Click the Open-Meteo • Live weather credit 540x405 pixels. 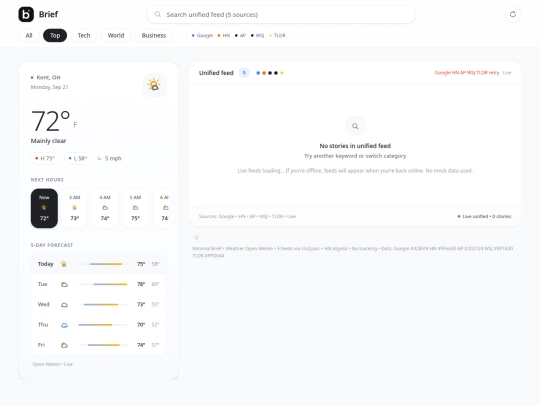click(x=52, y=364)
